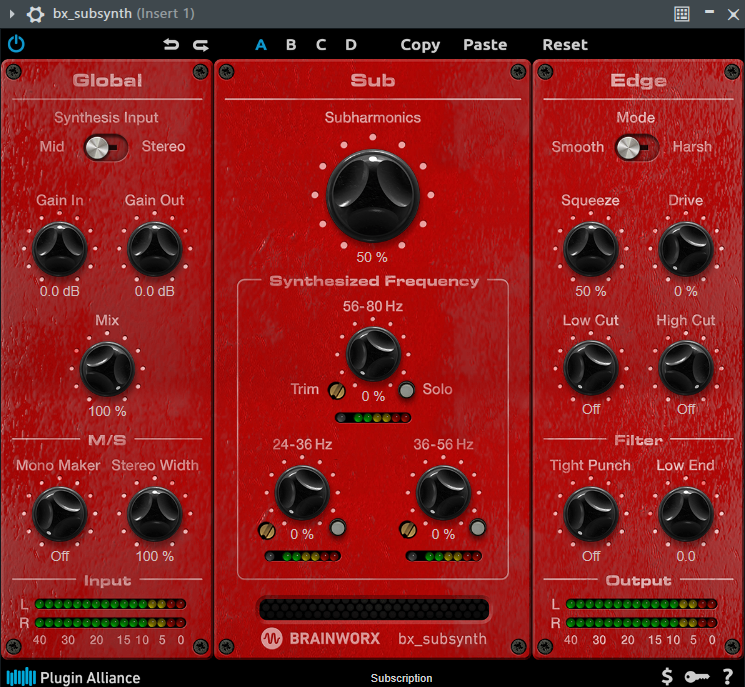Toggle the Synthesis Input Mid/Stereo switch
Viewport: 745px width, 687px height.
tap(105, 147)
